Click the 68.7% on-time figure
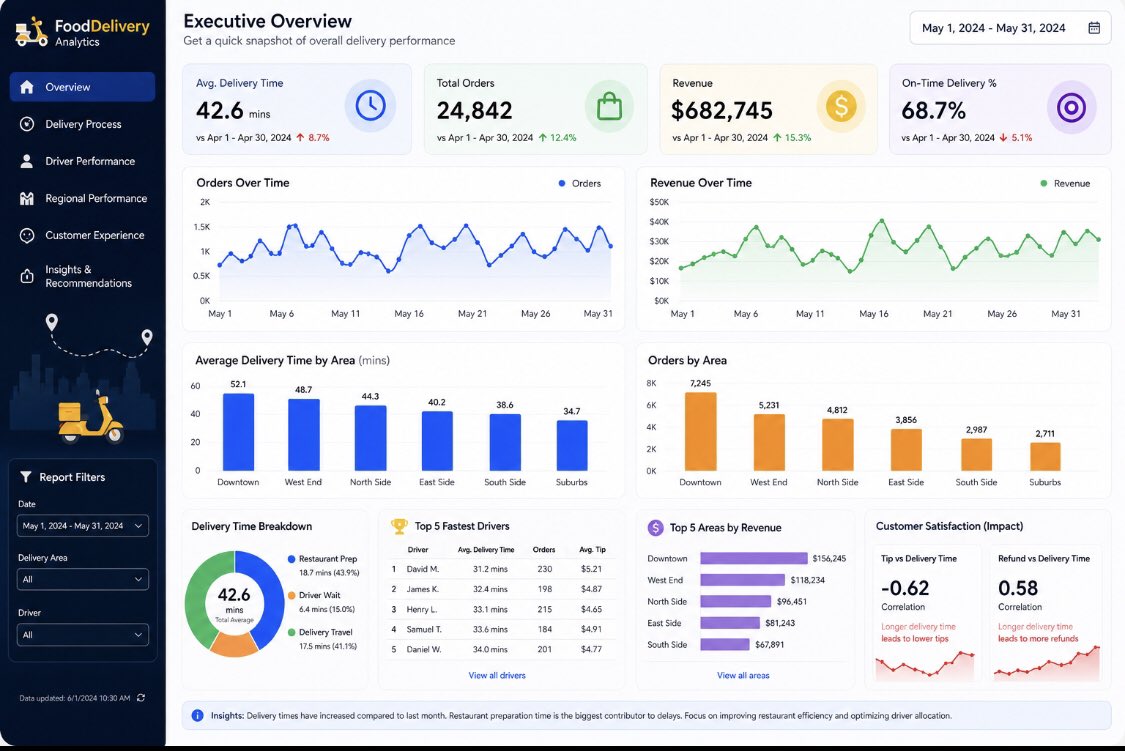Image resolution: width=1125 pixels, height=751 pixels. [x=933, y=110]
